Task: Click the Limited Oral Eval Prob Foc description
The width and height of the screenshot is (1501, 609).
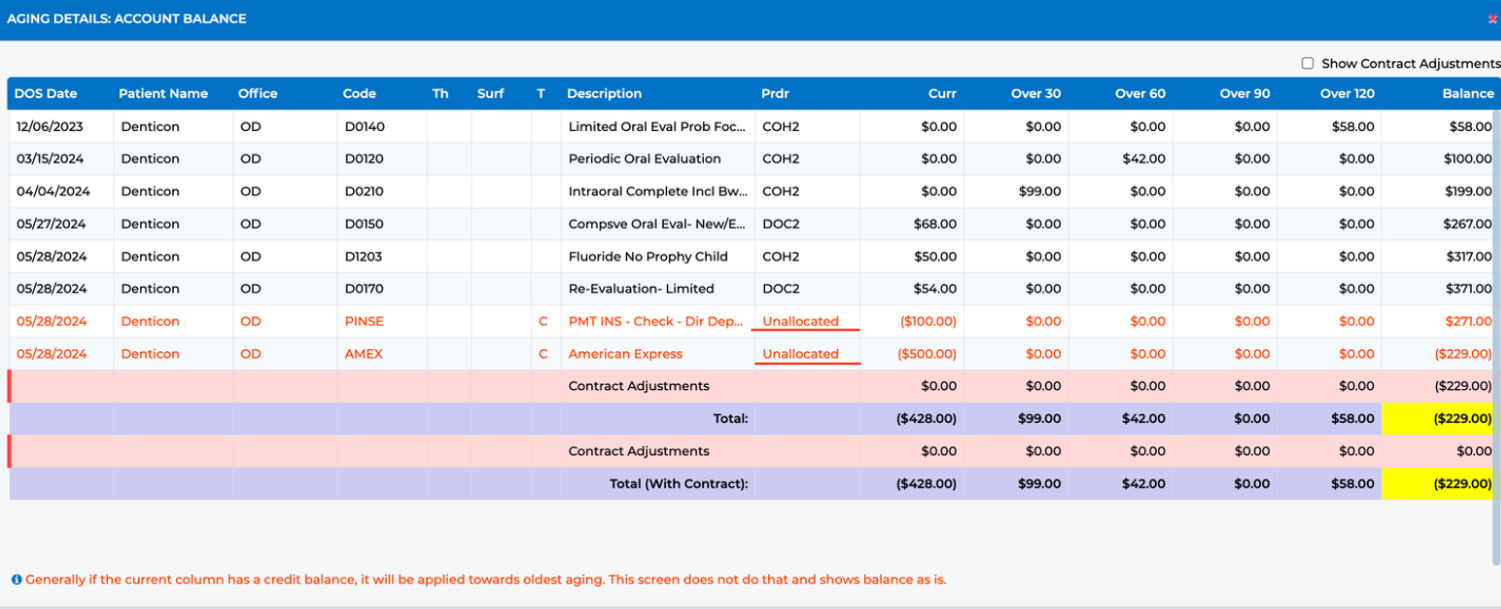Action: coord(657,127)
